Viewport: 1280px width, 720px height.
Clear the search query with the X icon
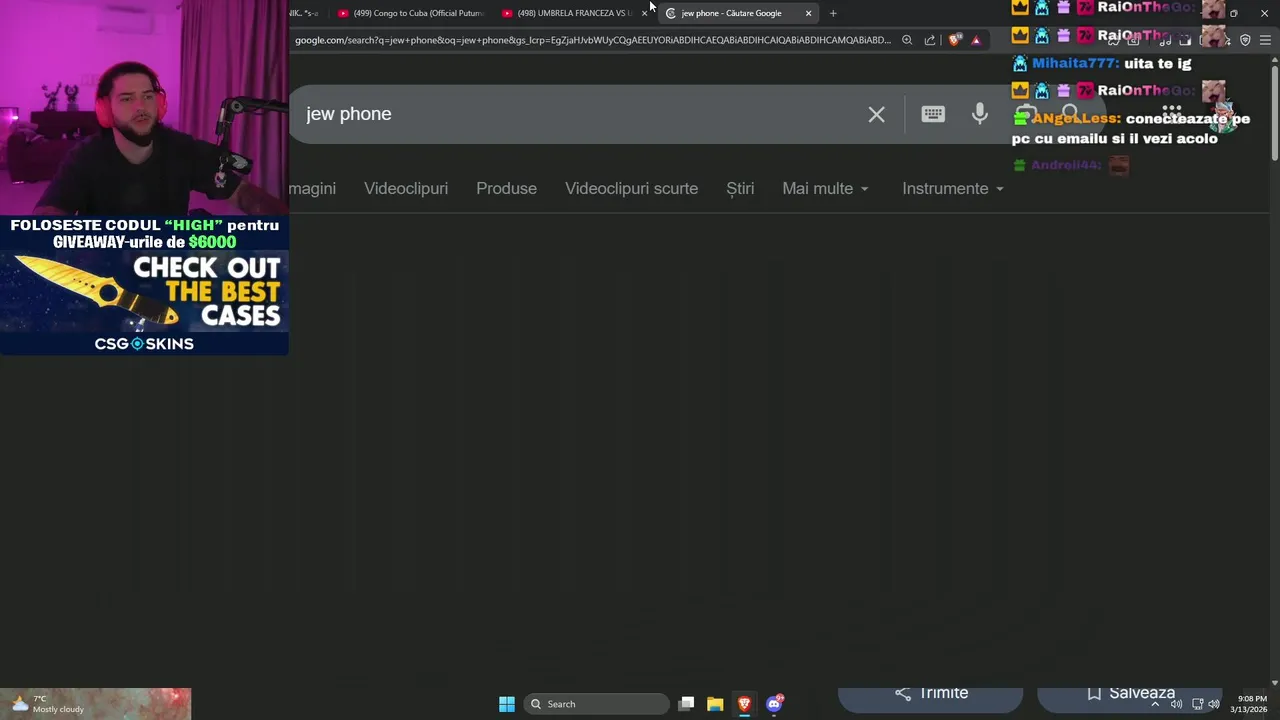[x=876, y=114]
